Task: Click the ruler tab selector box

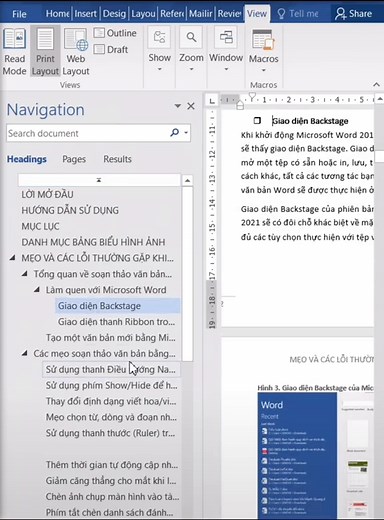Action: [212, 100]
